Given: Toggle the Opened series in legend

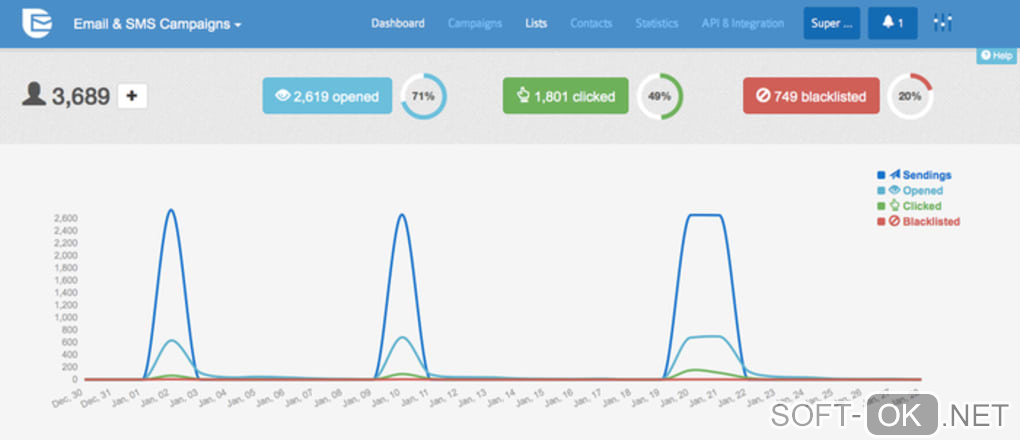Looking at the screenshot, I should pos(910,191).
